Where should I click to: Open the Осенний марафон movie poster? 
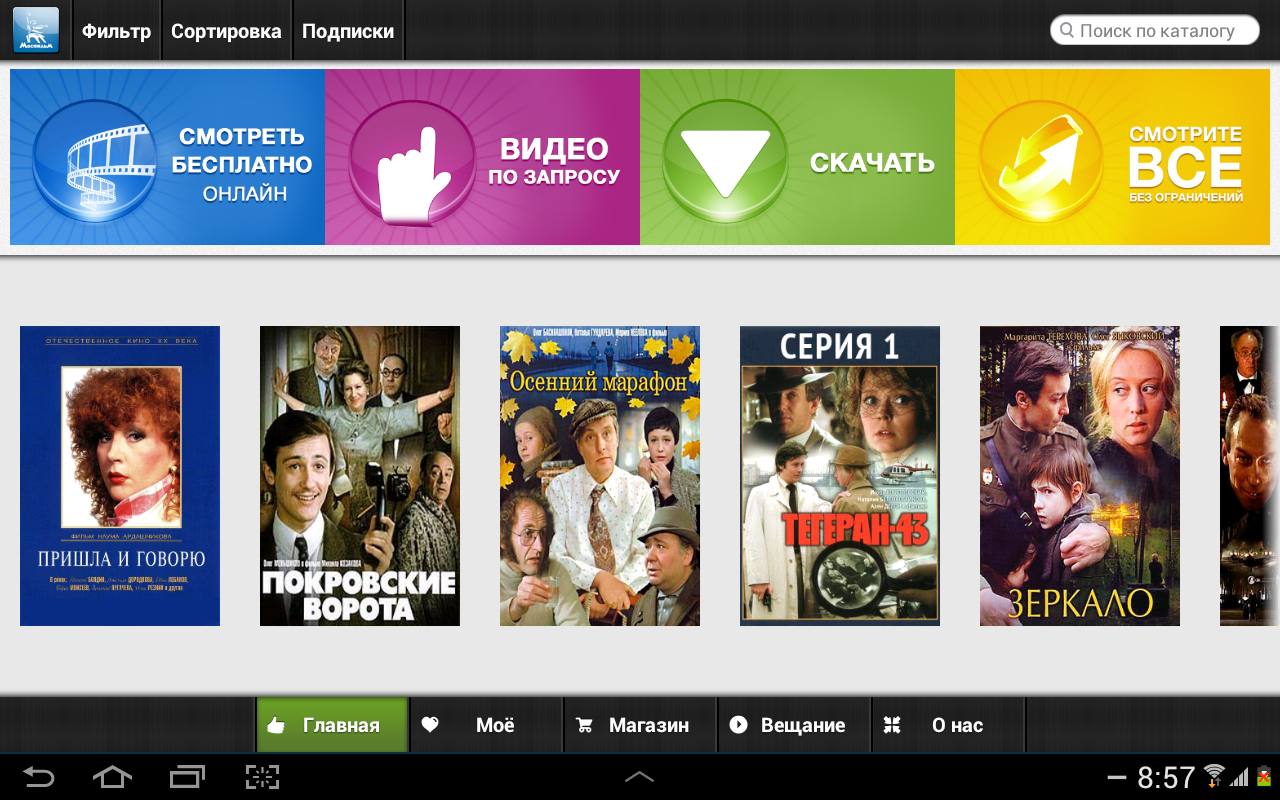(600, 476)
